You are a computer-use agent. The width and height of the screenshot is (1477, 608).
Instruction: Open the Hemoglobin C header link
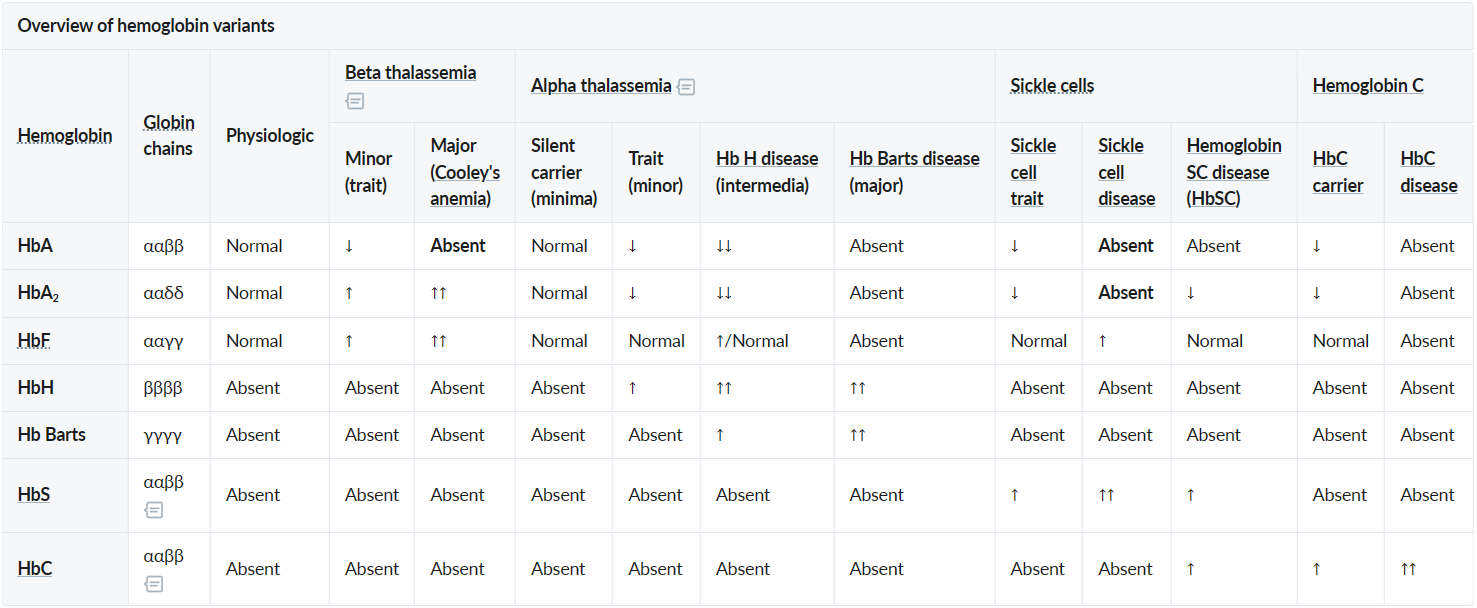1368,86
